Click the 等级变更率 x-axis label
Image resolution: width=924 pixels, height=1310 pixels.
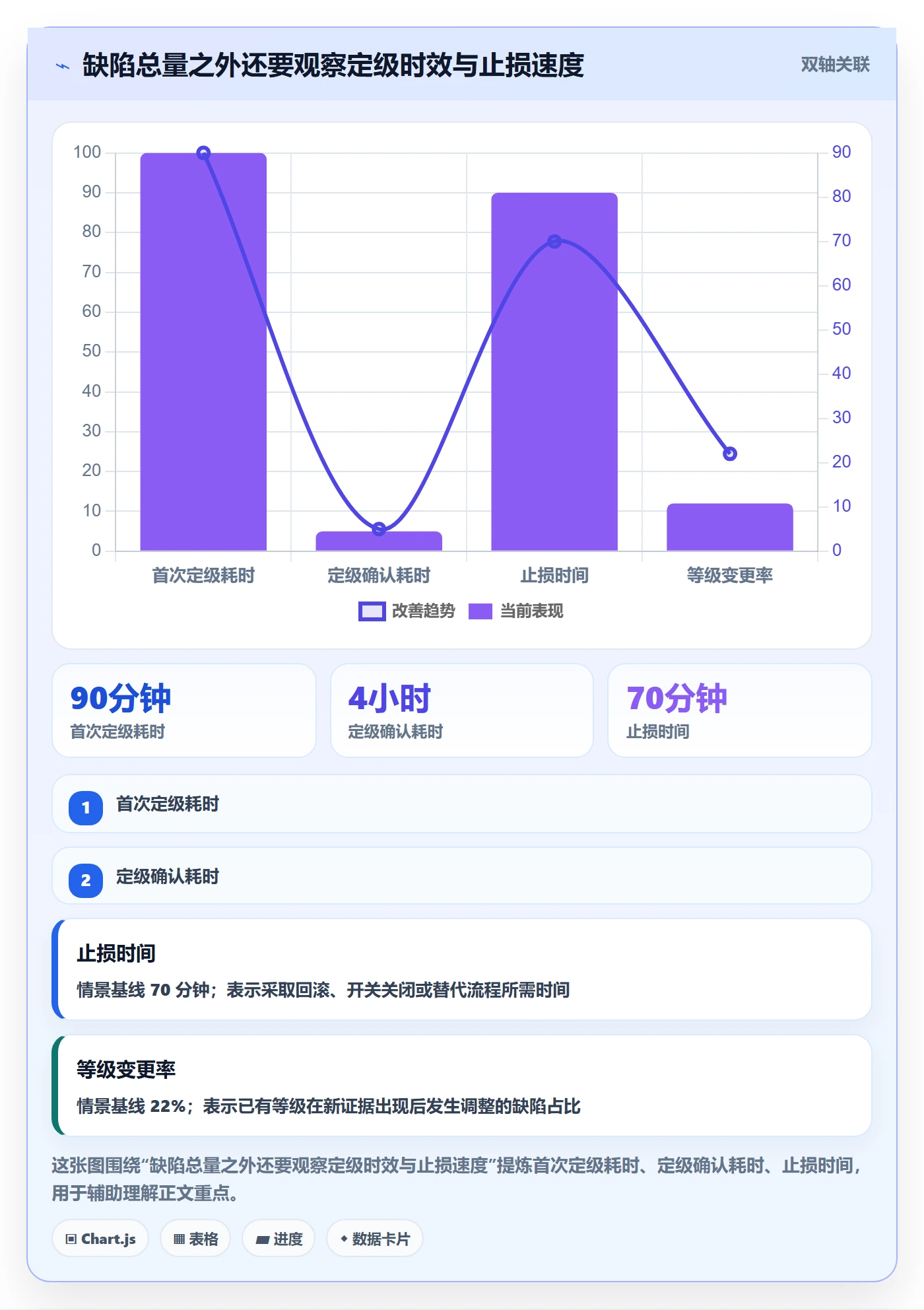point(730,576)
